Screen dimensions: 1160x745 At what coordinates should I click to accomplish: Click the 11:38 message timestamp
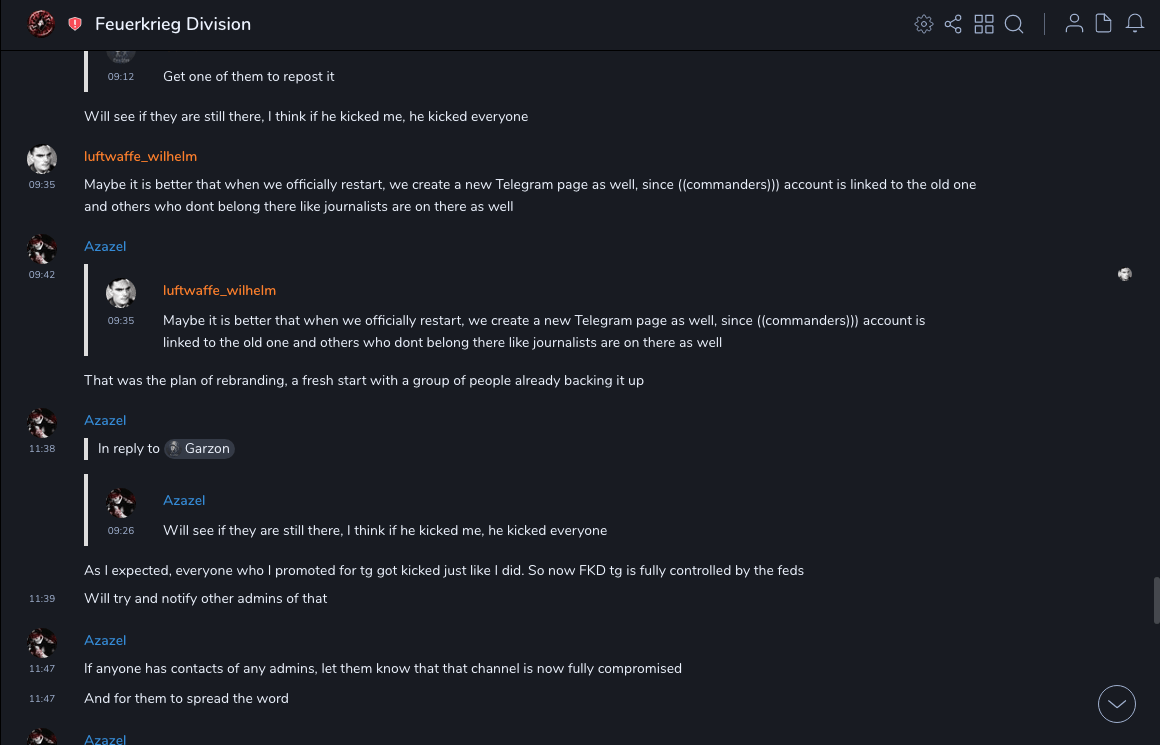pos(42,449)
